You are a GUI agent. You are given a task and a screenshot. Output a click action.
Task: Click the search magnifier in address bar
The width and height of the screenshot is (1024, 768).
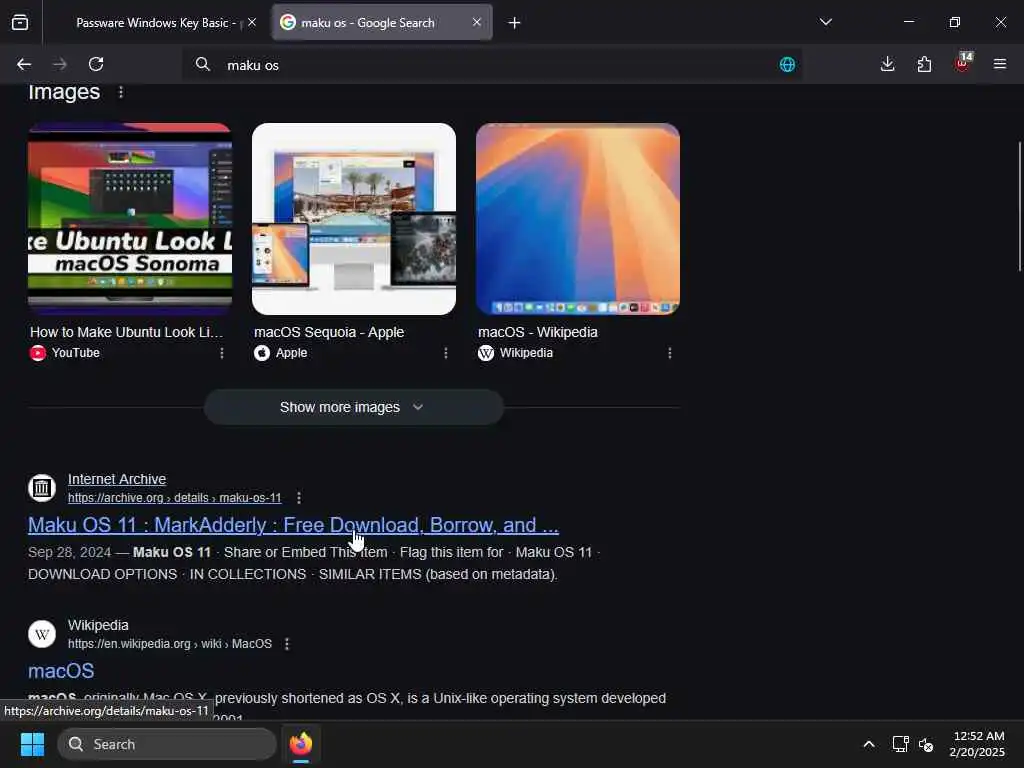[x=203, y=64]
